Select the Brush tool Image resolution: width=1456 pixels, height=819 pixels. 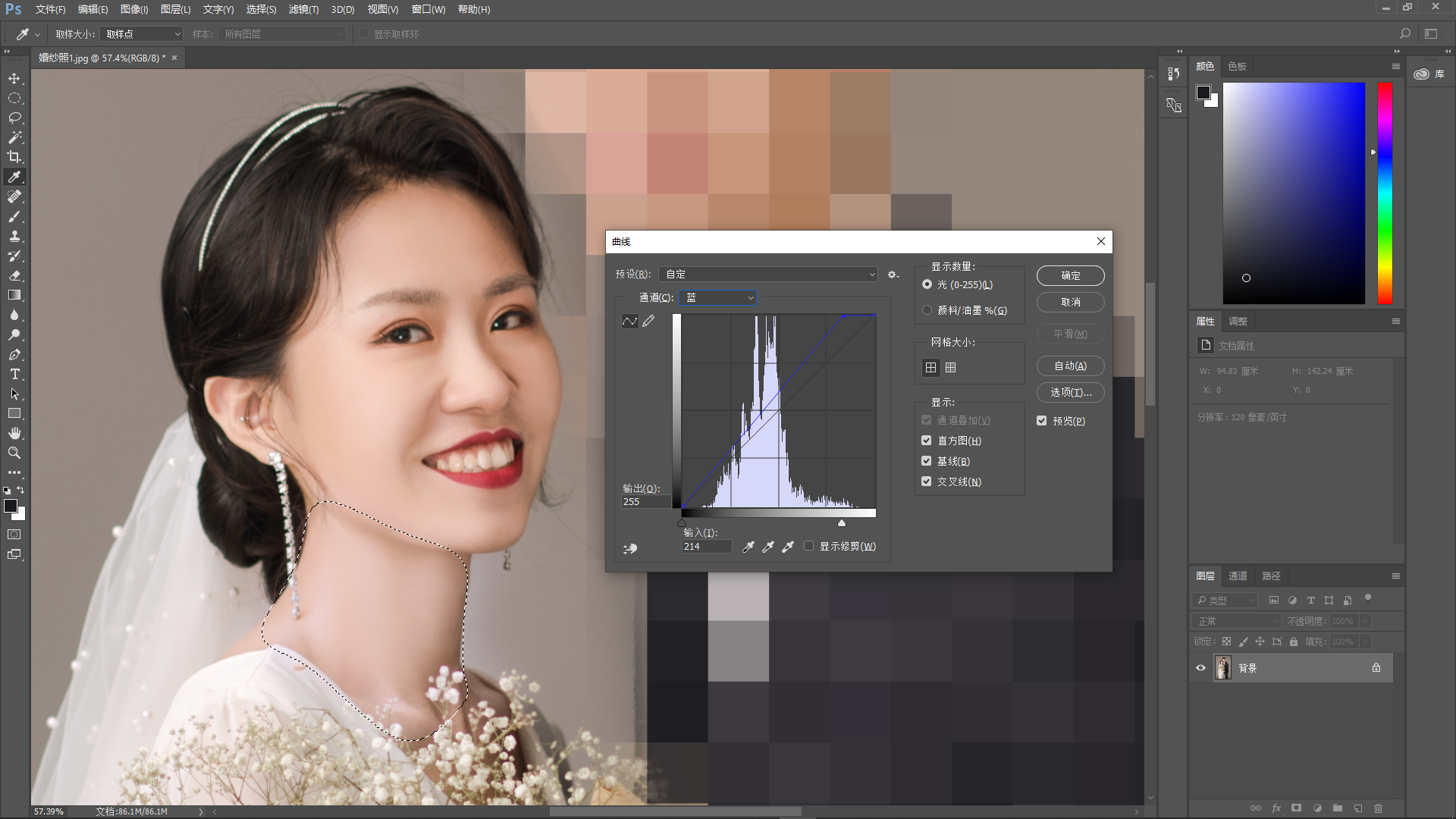point(14,217)
